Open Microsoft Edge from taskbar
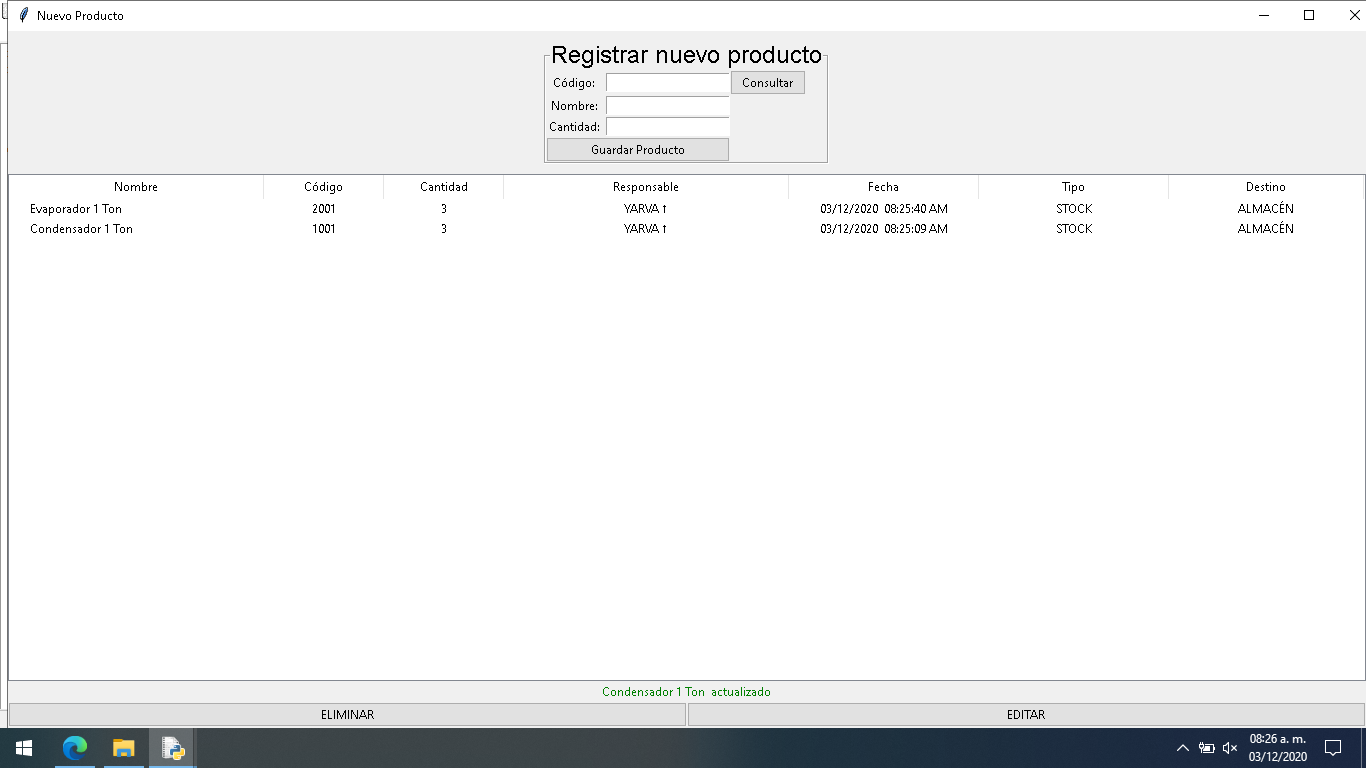Screen dimensions: 1366x768 coord(75,748)
